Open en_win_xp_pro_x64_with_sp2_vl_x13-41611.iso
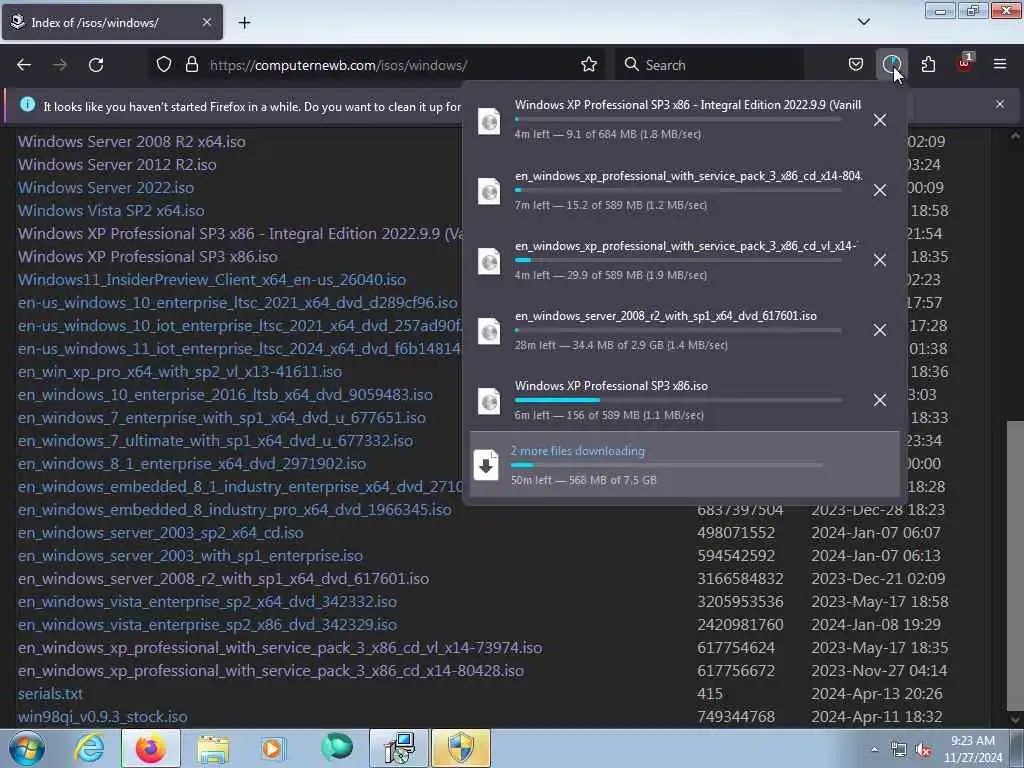The image size is (1024, 768). 180,372
